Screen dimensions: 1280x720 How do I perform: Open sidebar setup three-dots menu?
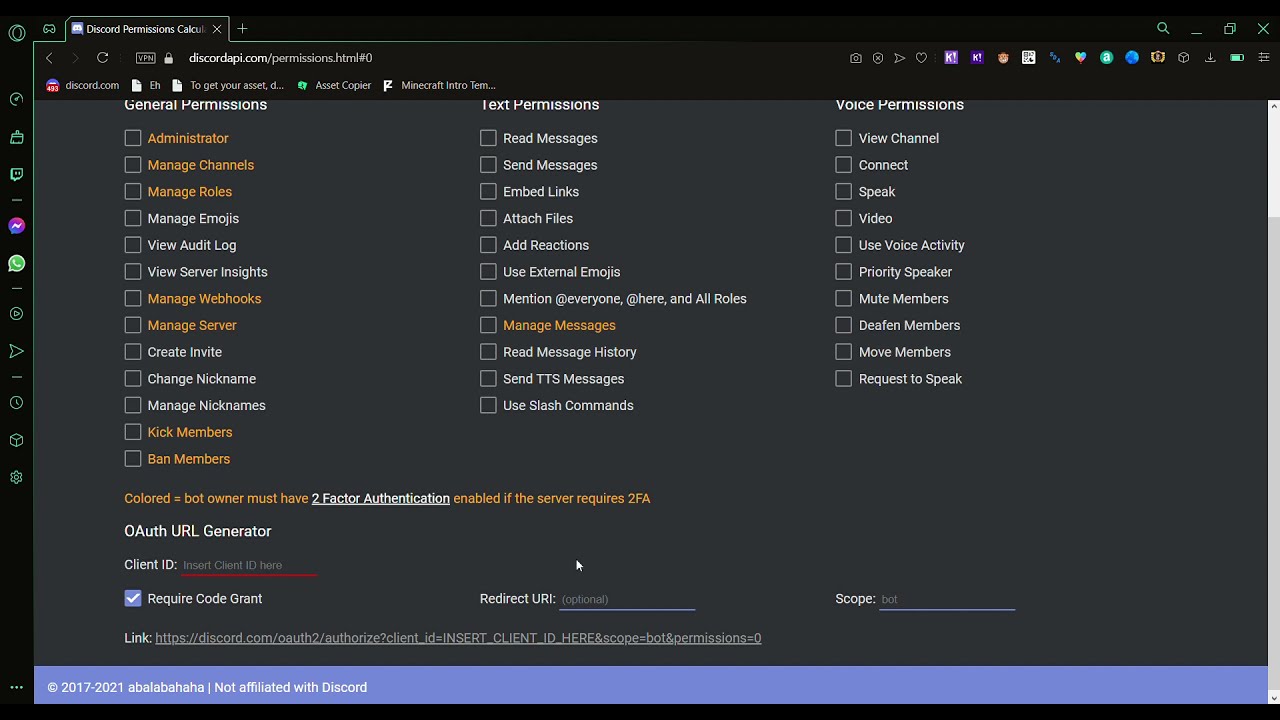point(16,687)
